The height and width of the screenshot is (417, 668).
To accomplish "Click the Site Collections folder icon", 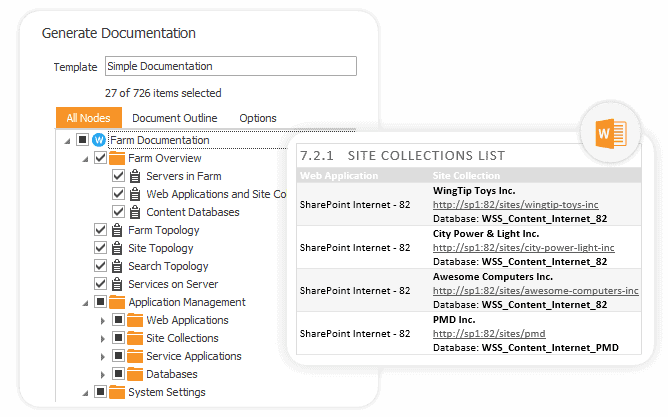I will click(x=135, y=338).
